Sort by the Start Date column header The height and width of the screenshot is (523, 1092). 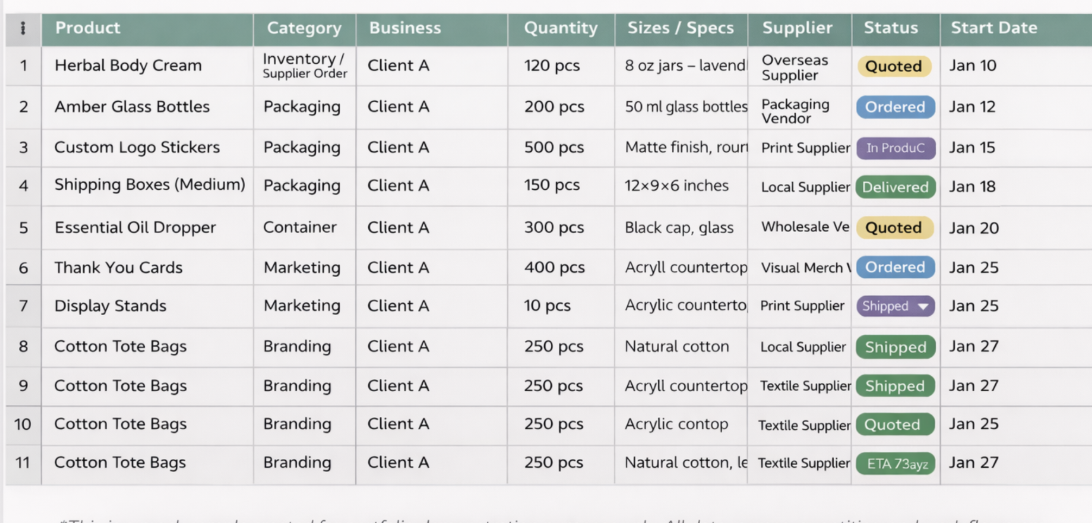coord(993,28)
